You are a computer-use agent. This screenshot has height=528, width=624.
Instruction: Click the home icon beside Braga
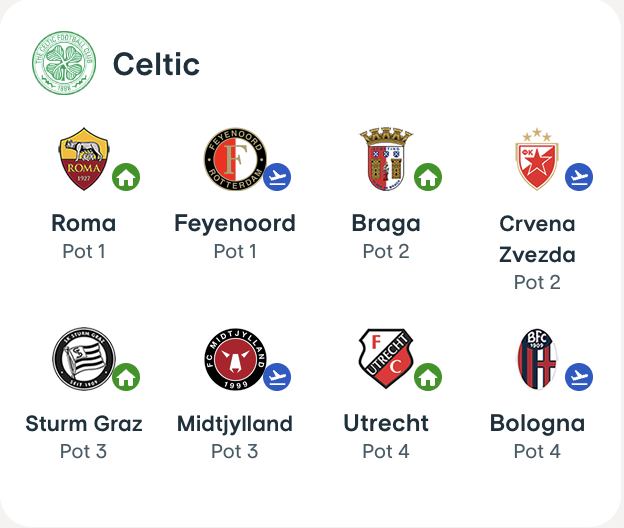click(x=428, y=177)
